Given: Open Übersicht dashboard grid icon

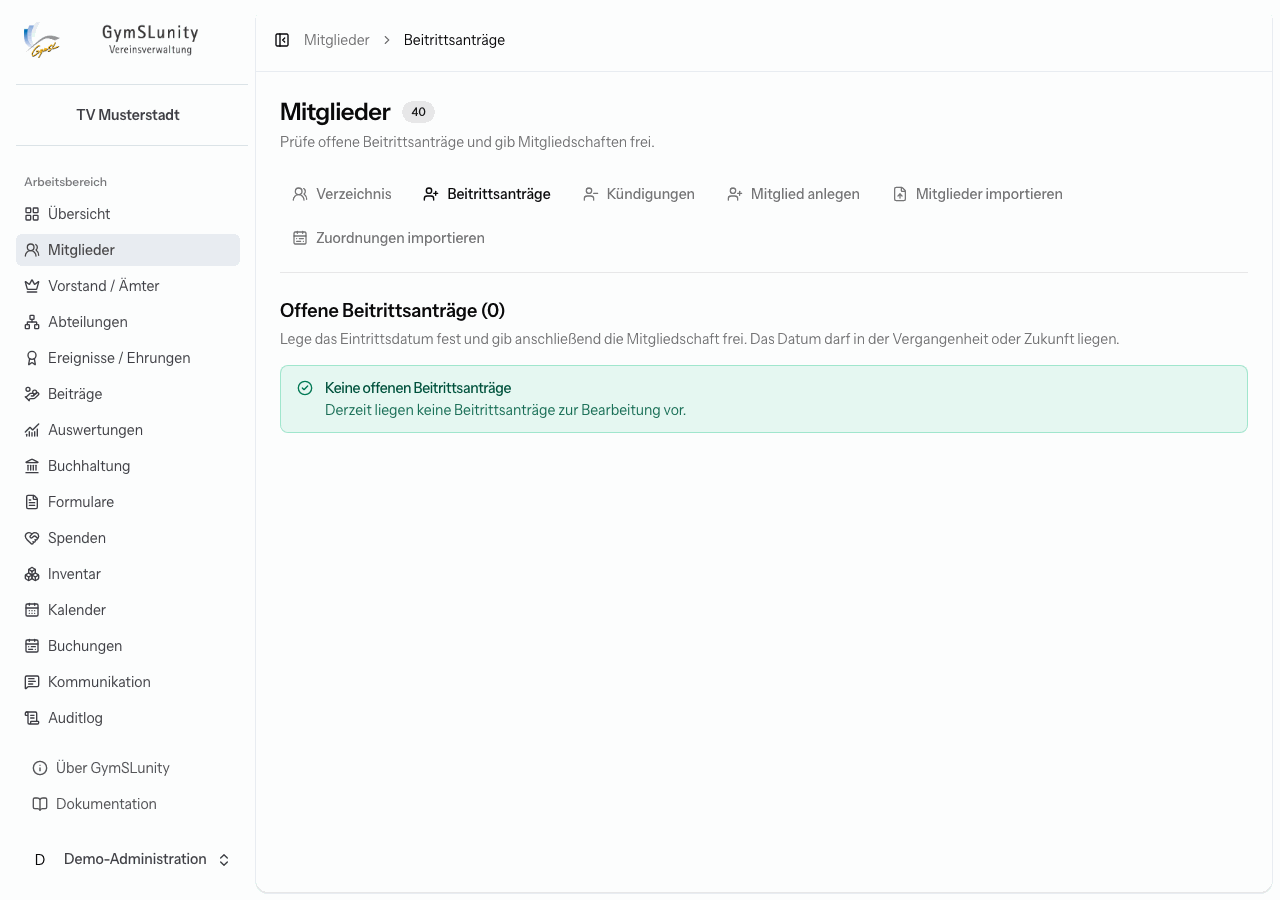Looking at the screenshot, I should (32, 214).
